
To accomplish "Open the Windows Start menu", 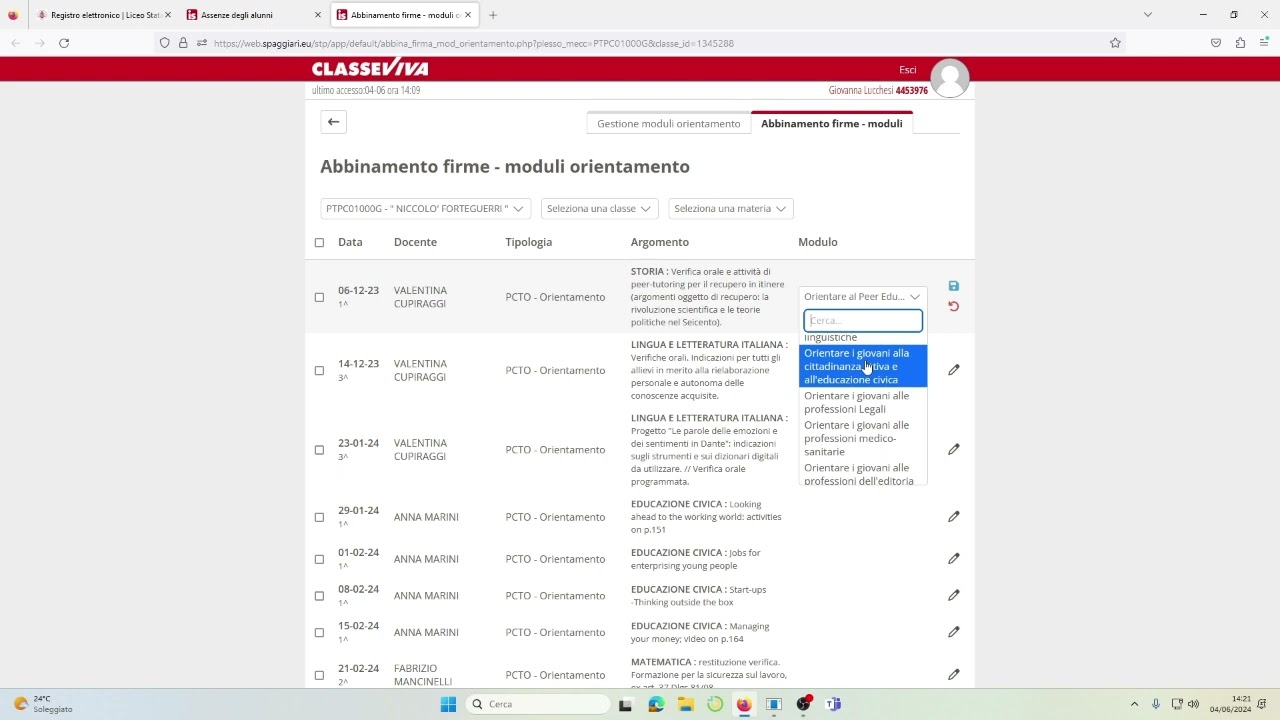I will pyautogui.click(x=448, y=704).
